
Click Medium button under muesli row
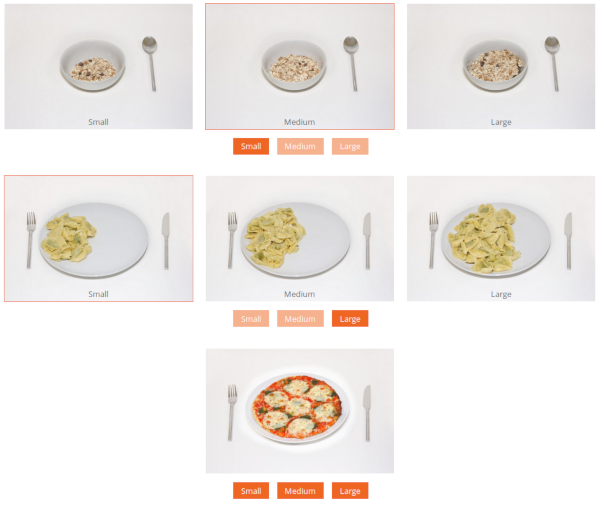[x=300, y=147]
